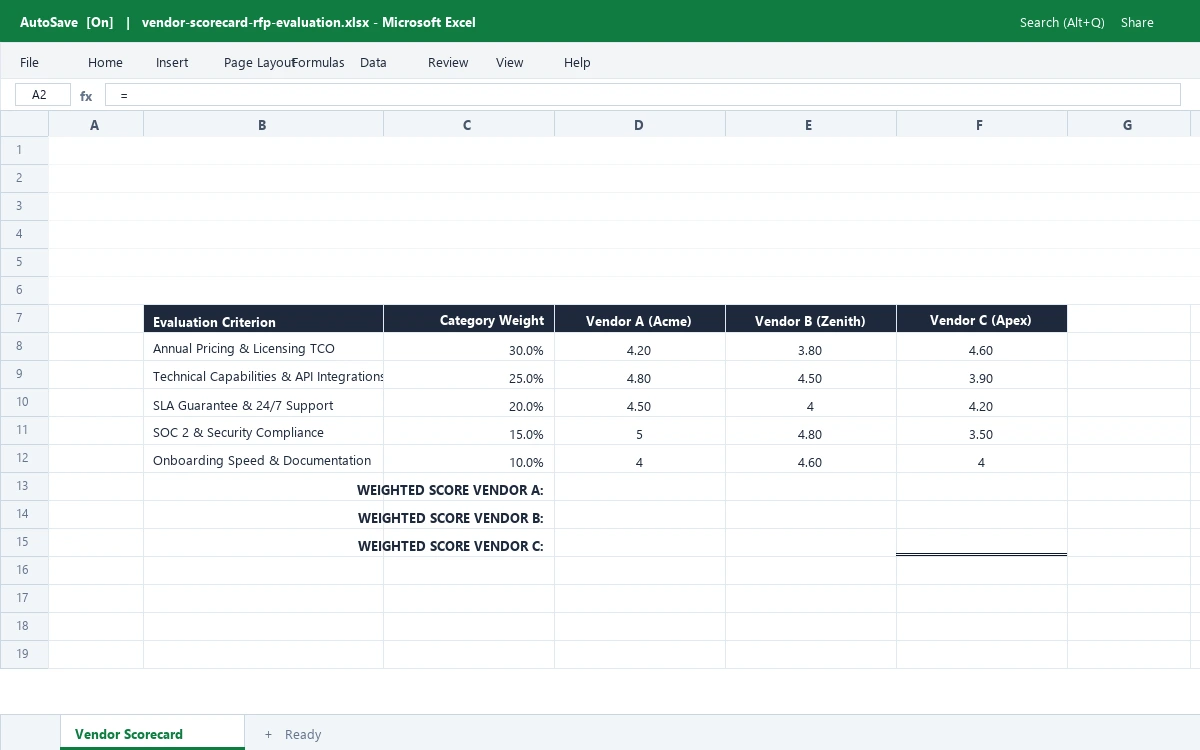Click the Category Weight header cell

469,319
